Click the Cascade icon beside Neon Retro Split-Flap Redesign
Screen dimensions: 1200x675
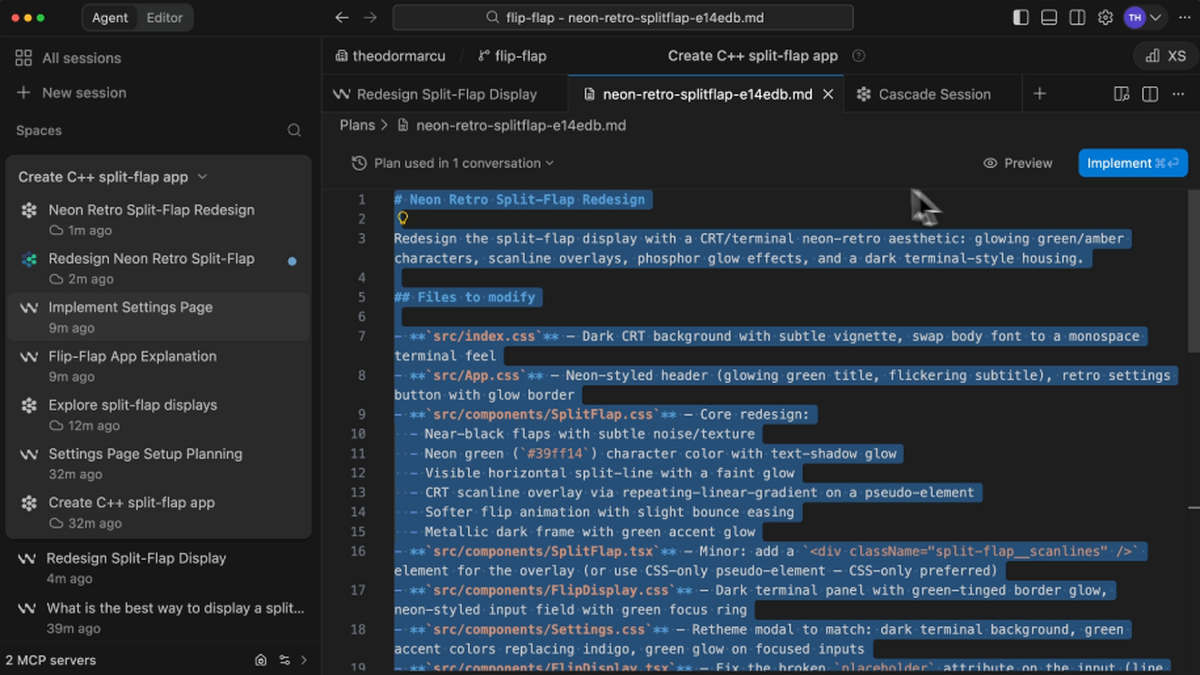click(29, 210)
